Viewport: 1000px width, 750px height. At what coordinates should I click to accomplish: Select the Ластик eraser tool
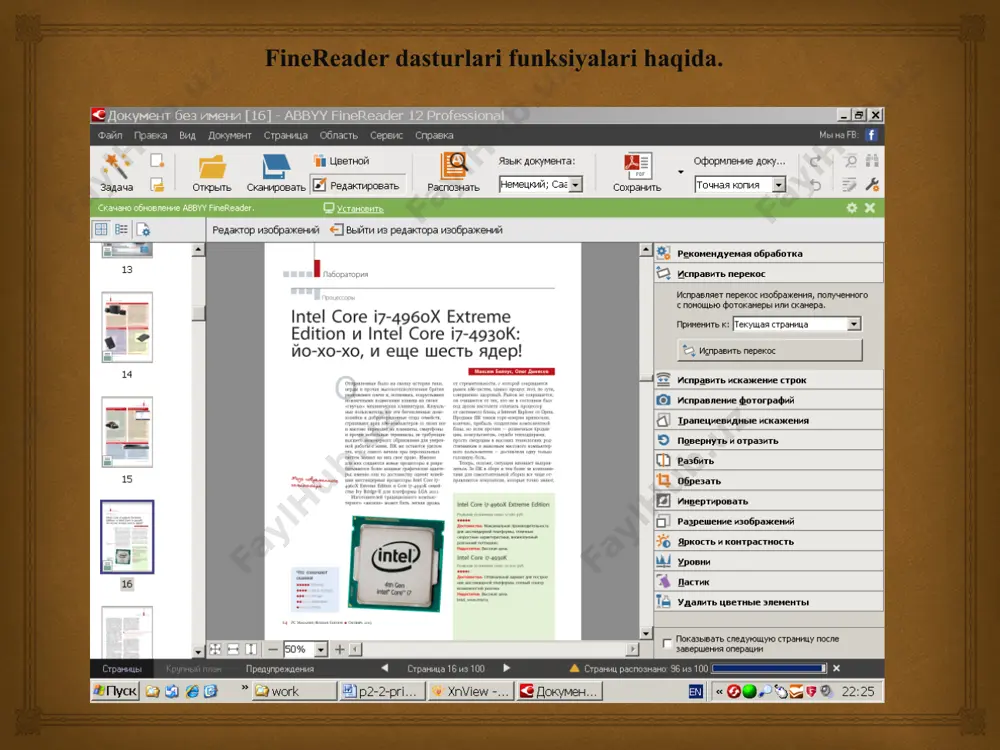click(768, 582)
